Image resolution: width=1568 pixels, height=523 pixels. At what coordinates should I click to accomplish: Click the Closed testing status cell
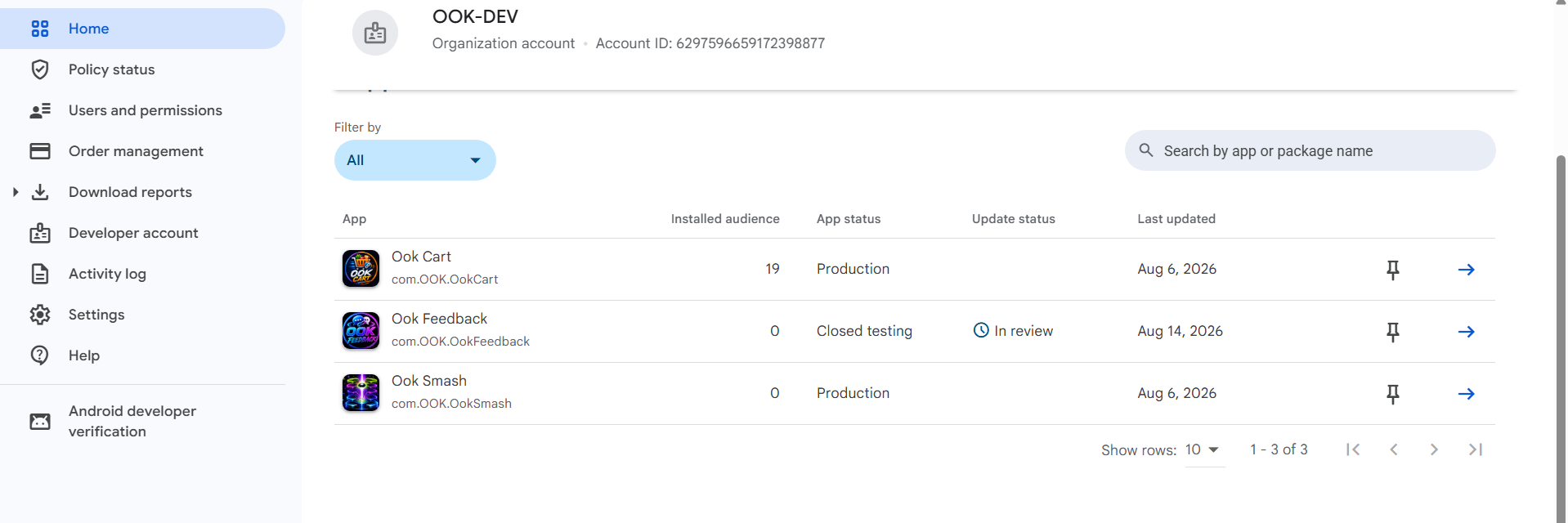click(x=864, y=331)
